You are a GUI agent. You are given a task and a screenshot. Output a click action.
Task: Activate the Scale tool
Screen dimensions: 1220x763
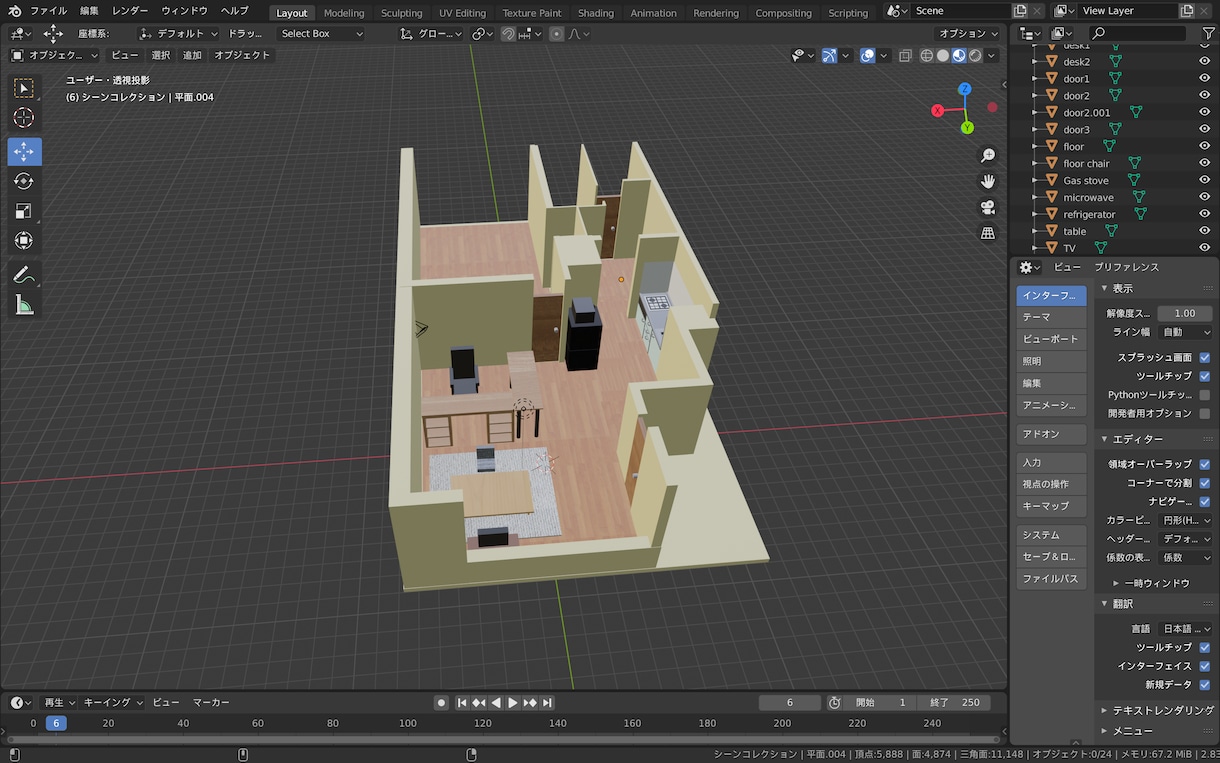pyautogui.click(x=24, y=211)
